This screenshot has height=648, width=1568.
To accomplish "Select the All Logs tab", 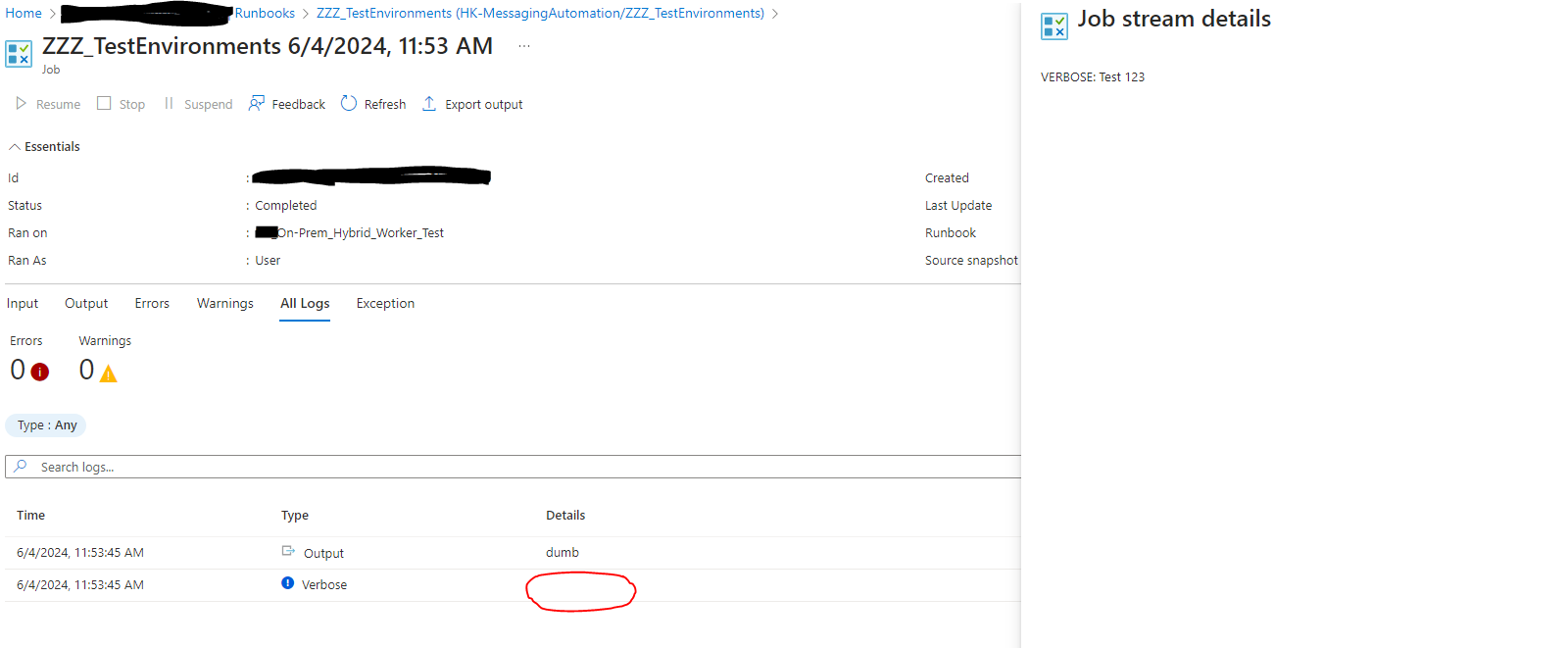I will tap(305, 304).
